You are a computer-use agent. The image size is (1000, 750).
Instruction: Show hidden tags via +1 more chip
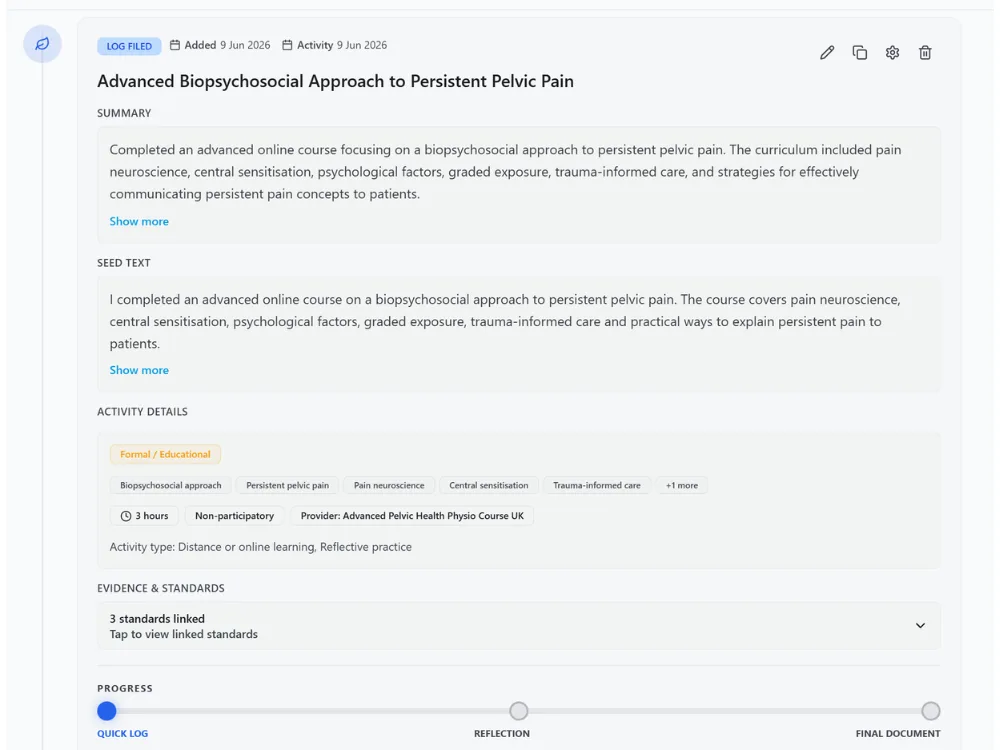click(682, 485)
